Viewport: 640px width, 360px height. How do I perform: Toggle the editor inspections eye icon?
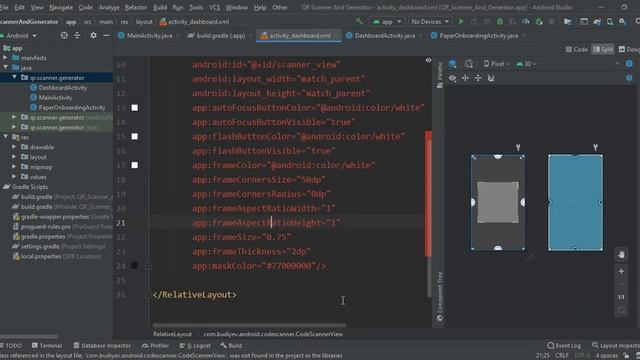click(x=428, y=60)
